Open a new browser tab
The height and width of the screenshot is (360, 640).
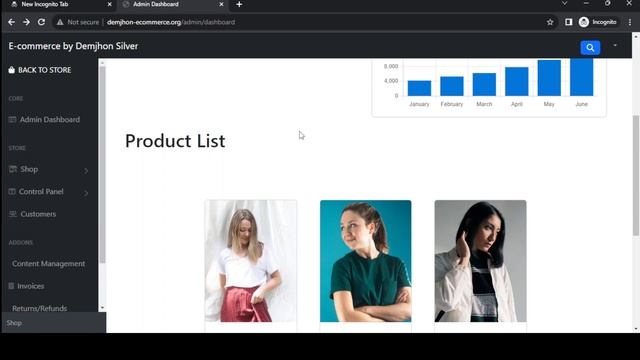(x=239, y=4)
